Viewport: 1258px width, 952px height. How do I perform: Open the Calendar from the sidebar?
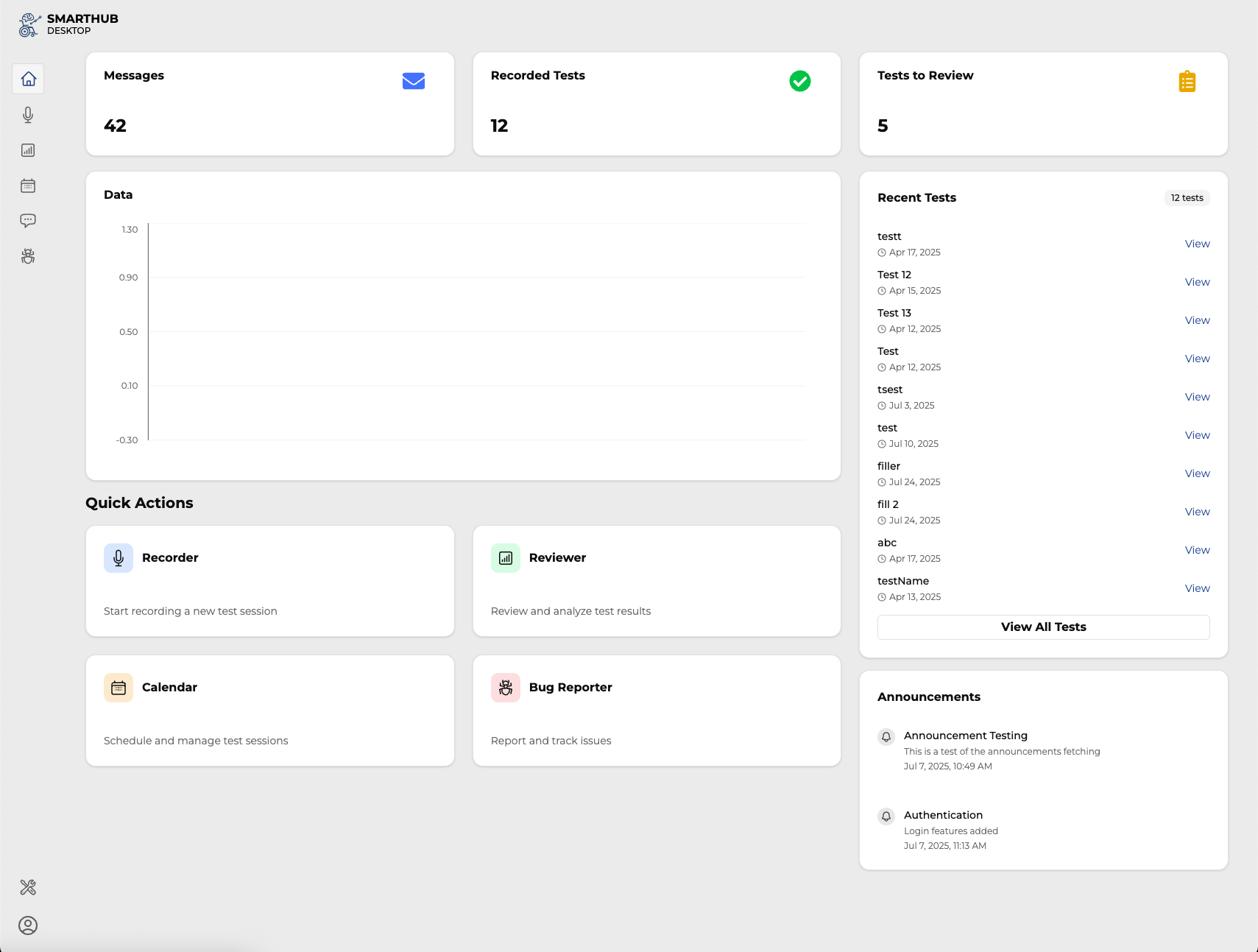point(28,185)
